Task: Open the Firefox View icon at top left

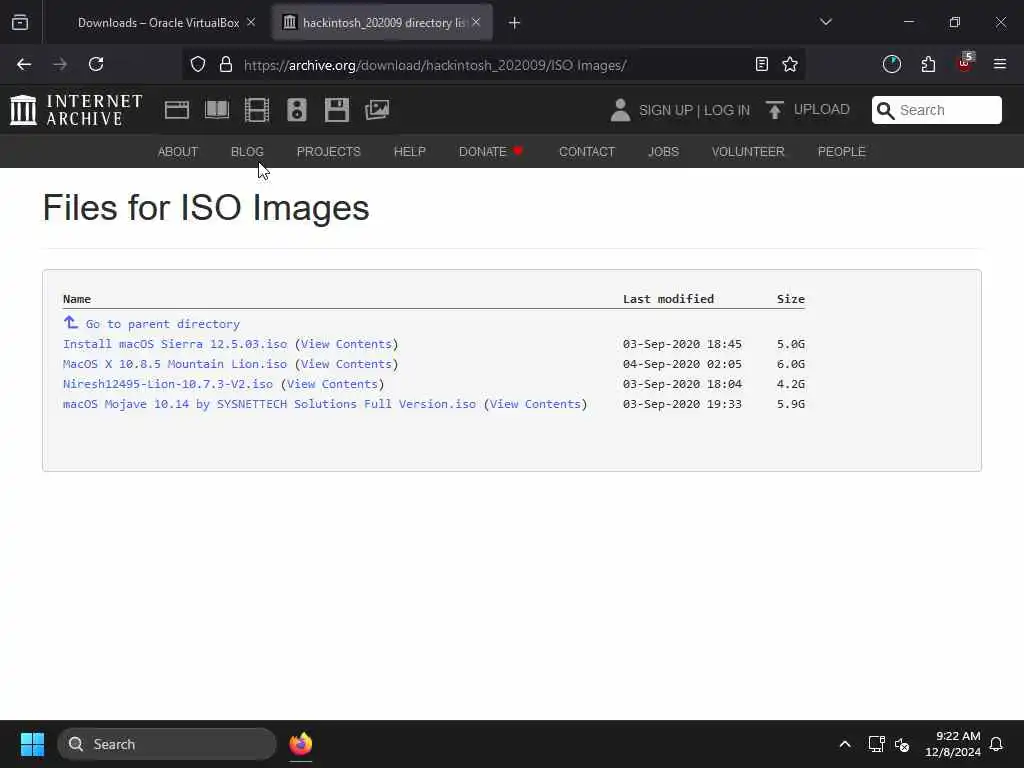Action: click(20, 22)
